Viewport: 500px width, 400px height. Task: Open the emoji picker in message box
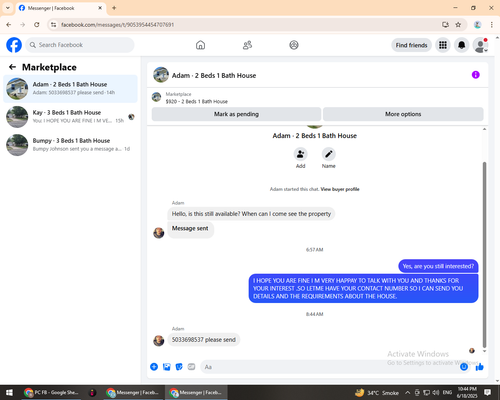[x=464, y=367]
